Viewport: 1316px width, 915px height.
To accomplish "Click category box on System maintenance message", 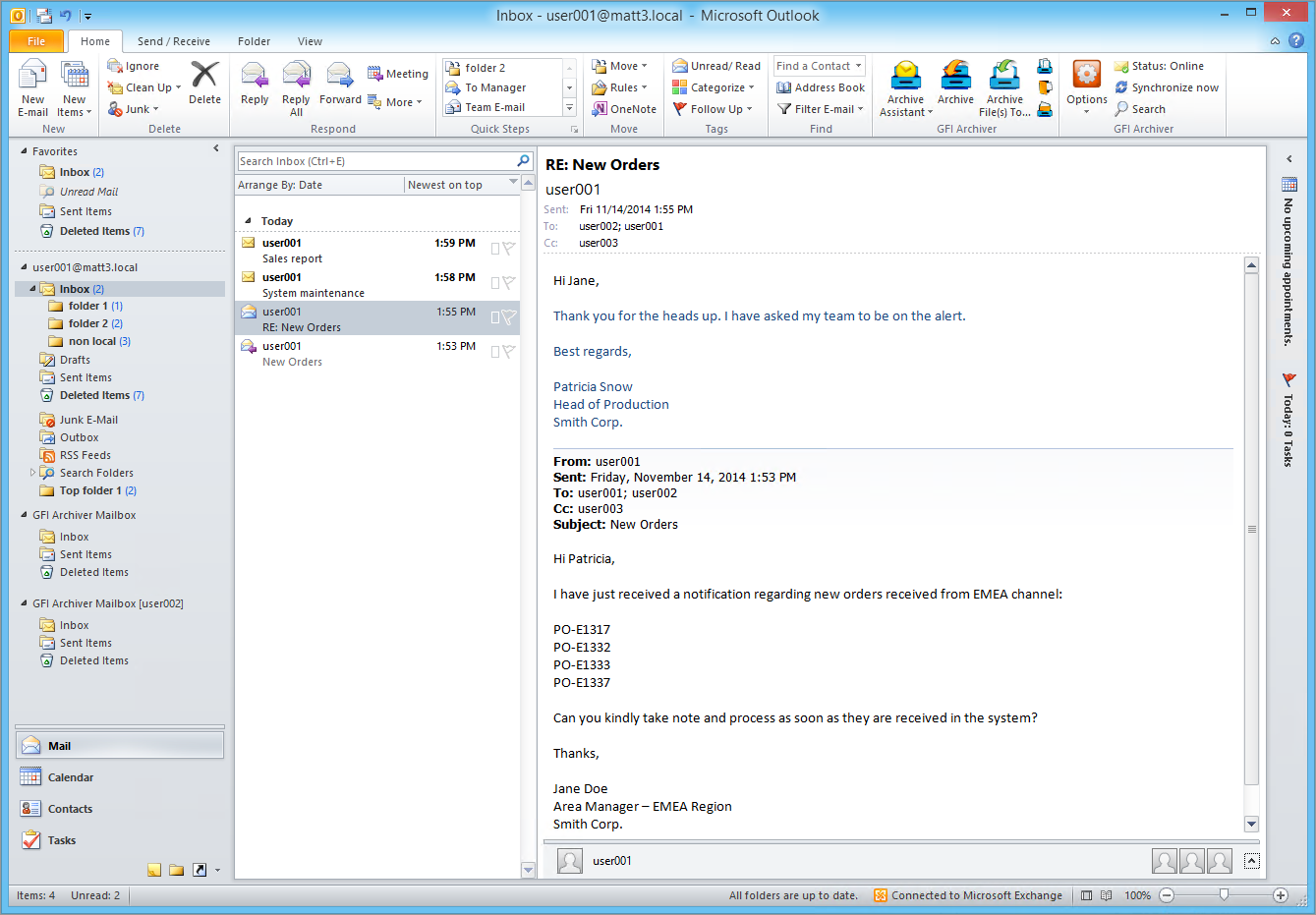I will 495,283.
